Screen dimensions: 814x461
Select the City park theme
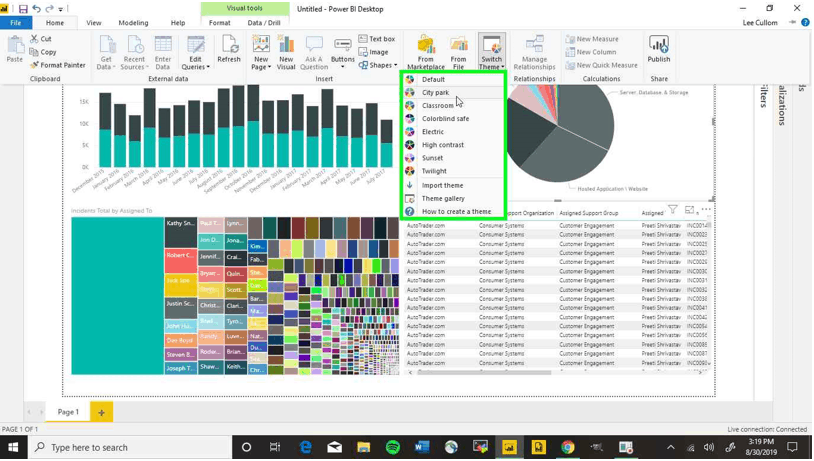[x=453, y=92]
